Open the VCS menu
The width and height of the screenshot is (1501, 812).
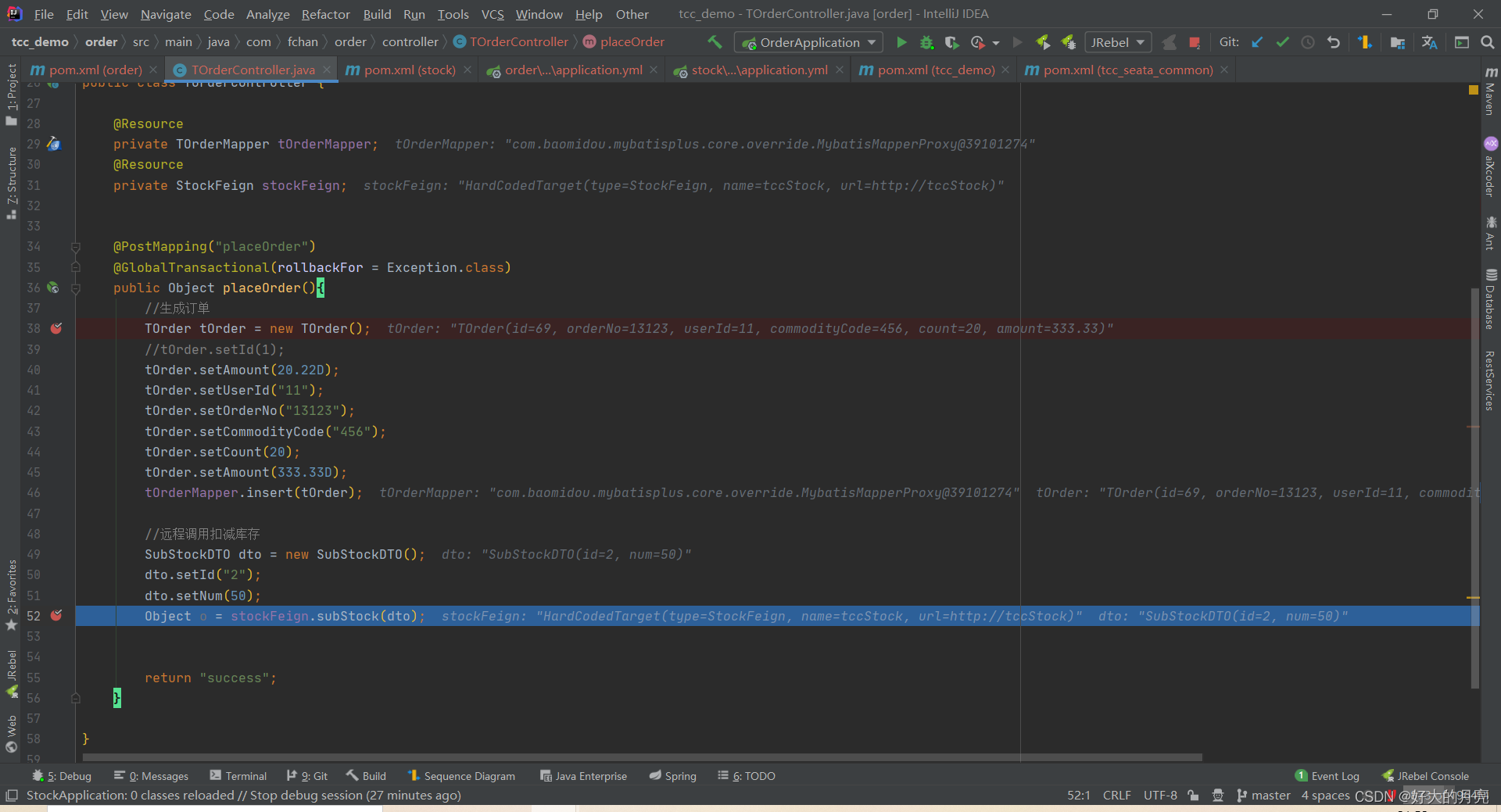point(493,14)
